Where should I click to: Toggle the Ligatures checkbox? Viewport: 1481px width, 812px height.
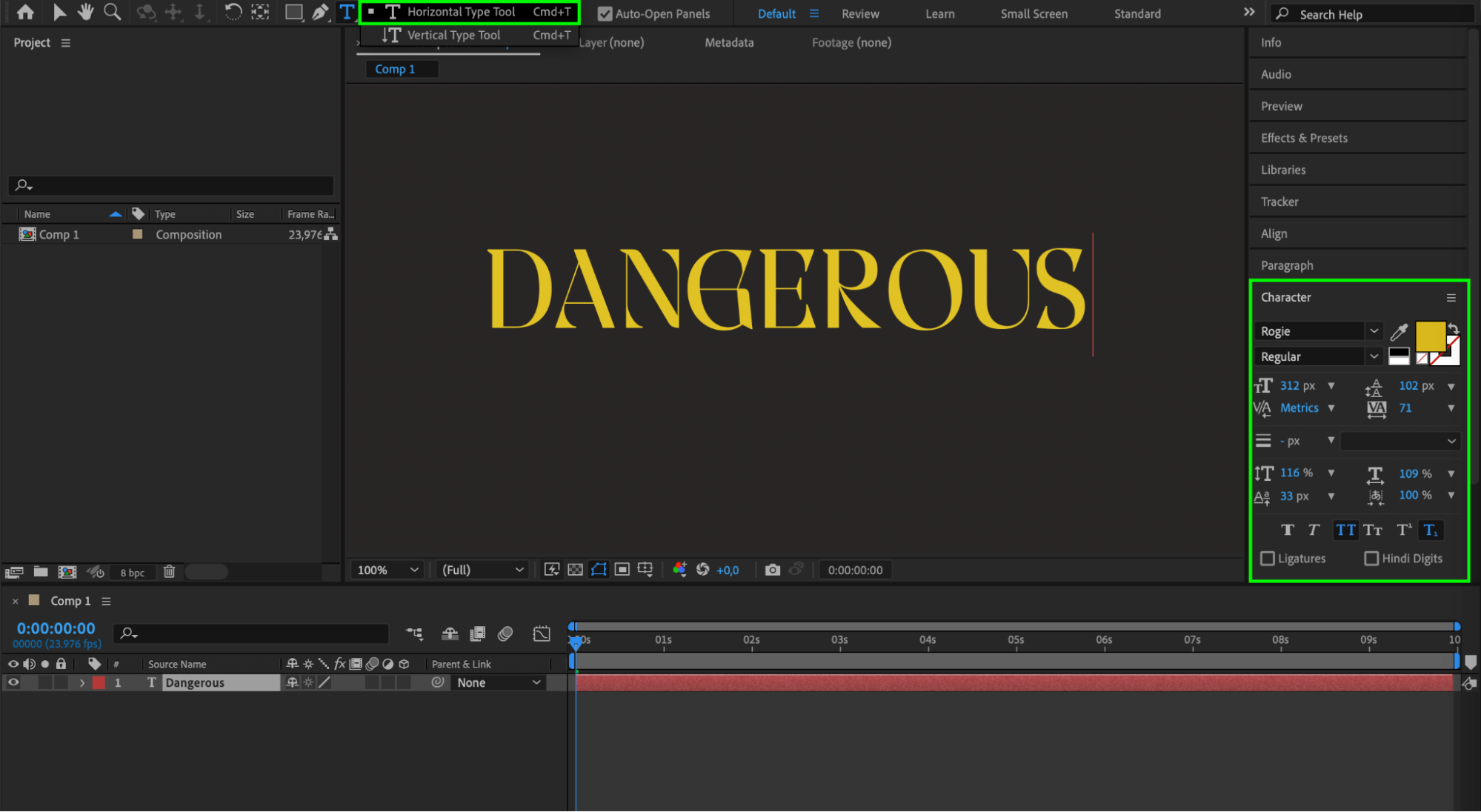tap(1268, 558)
